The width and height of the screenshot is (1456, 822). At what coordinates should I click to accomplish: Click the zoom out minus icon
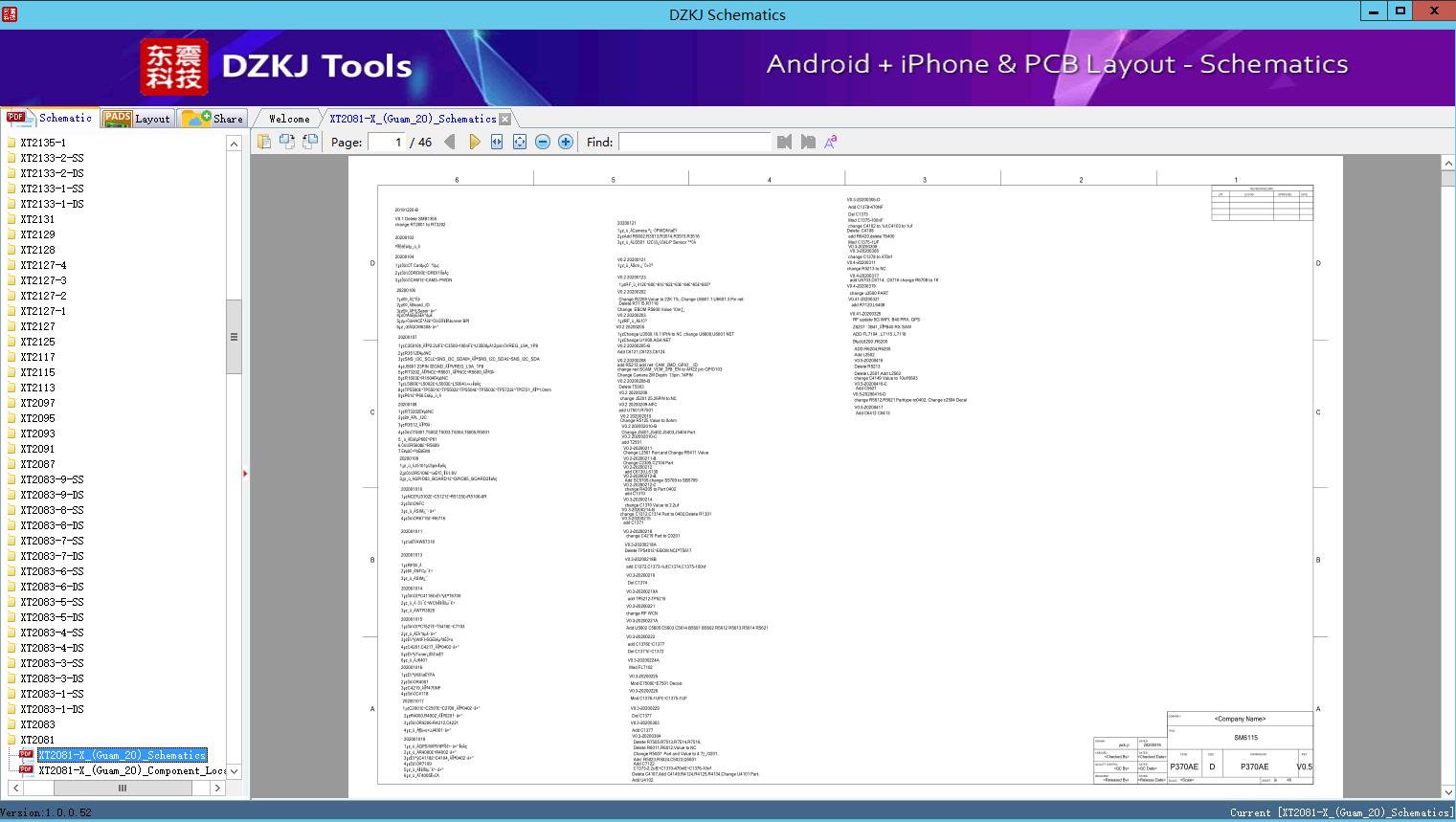pos(543,142)
